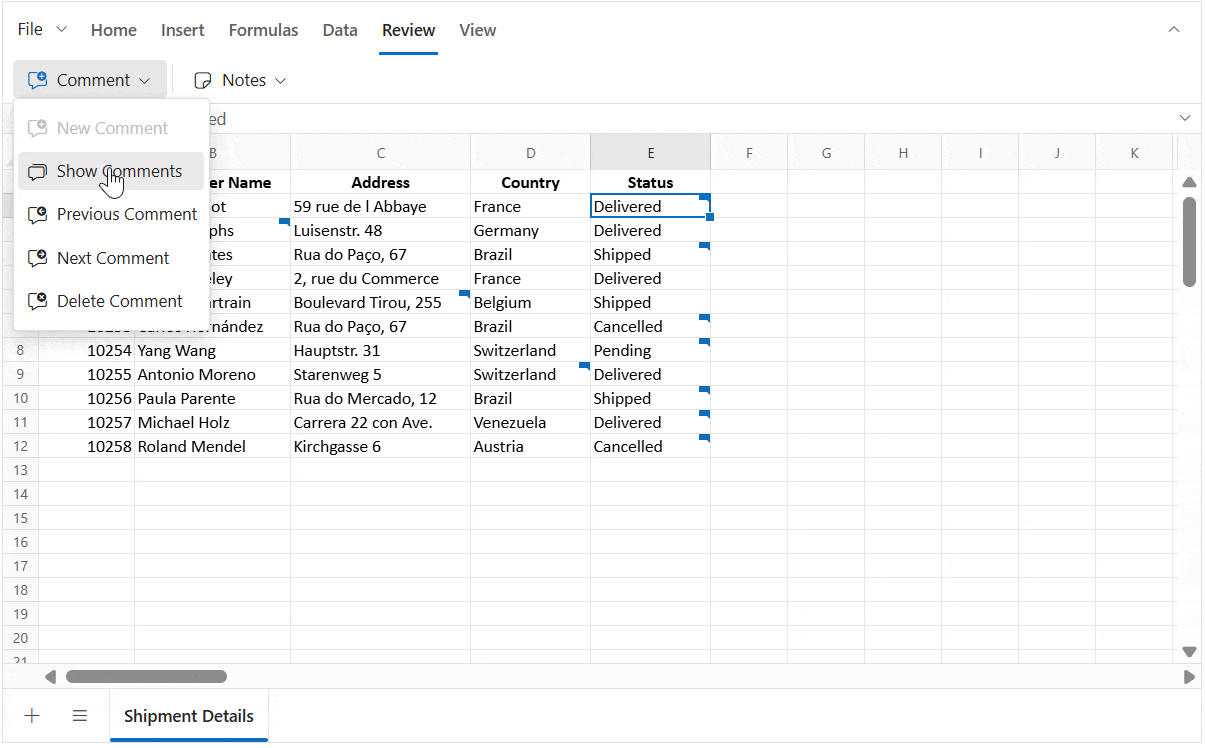Click the cell "Antonio Moreno"
The height and width of the screenshot is (748, 1206).
pos(213,374)
